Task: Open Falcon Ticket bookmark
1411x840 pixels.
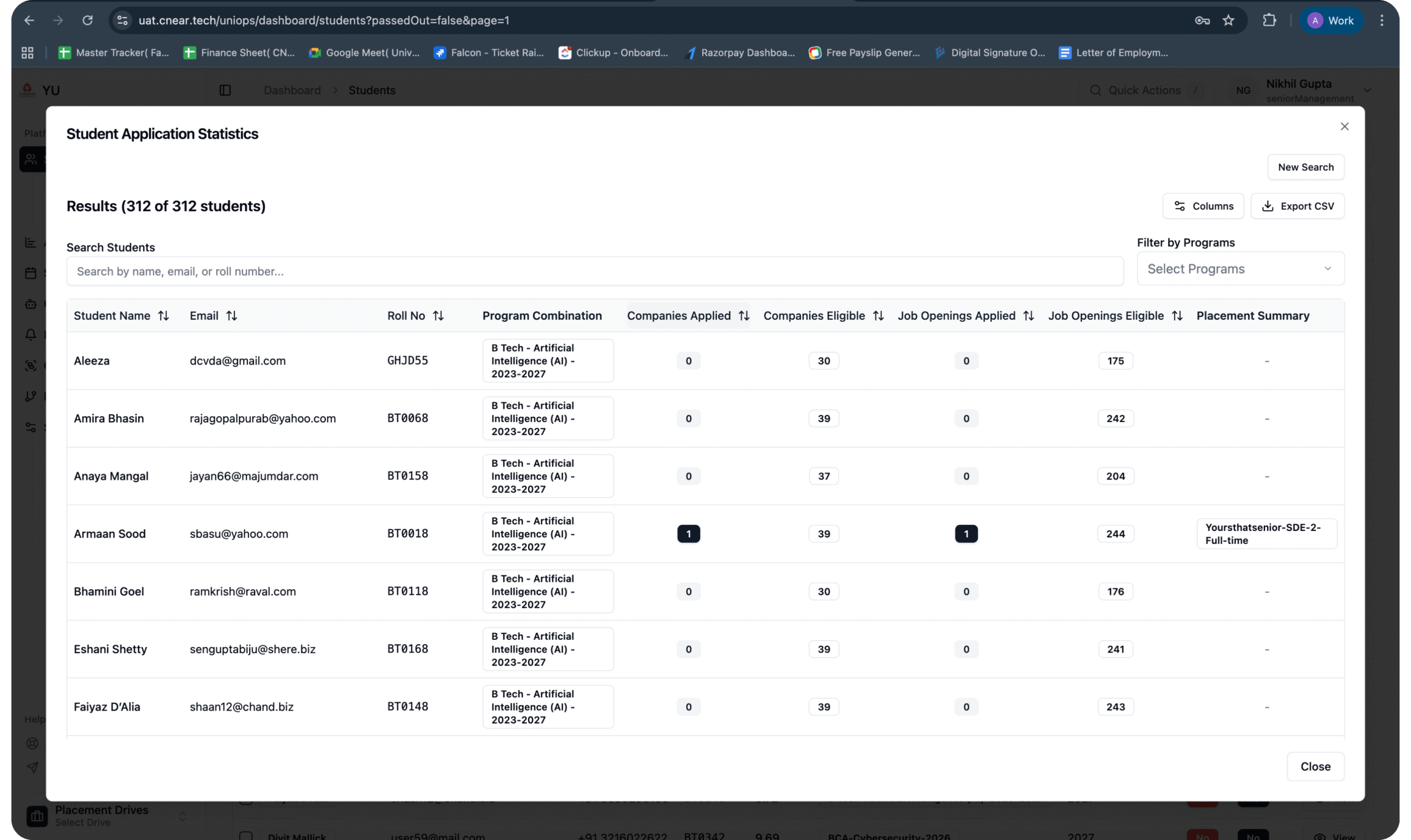Action: 488,53
